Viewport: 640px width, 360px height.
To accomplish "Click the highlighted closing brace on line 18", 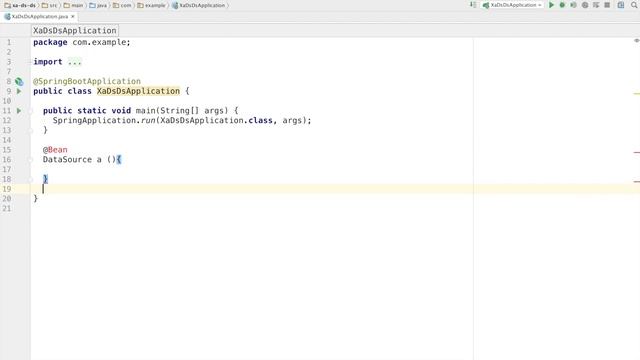I will (x=45, y=179).
